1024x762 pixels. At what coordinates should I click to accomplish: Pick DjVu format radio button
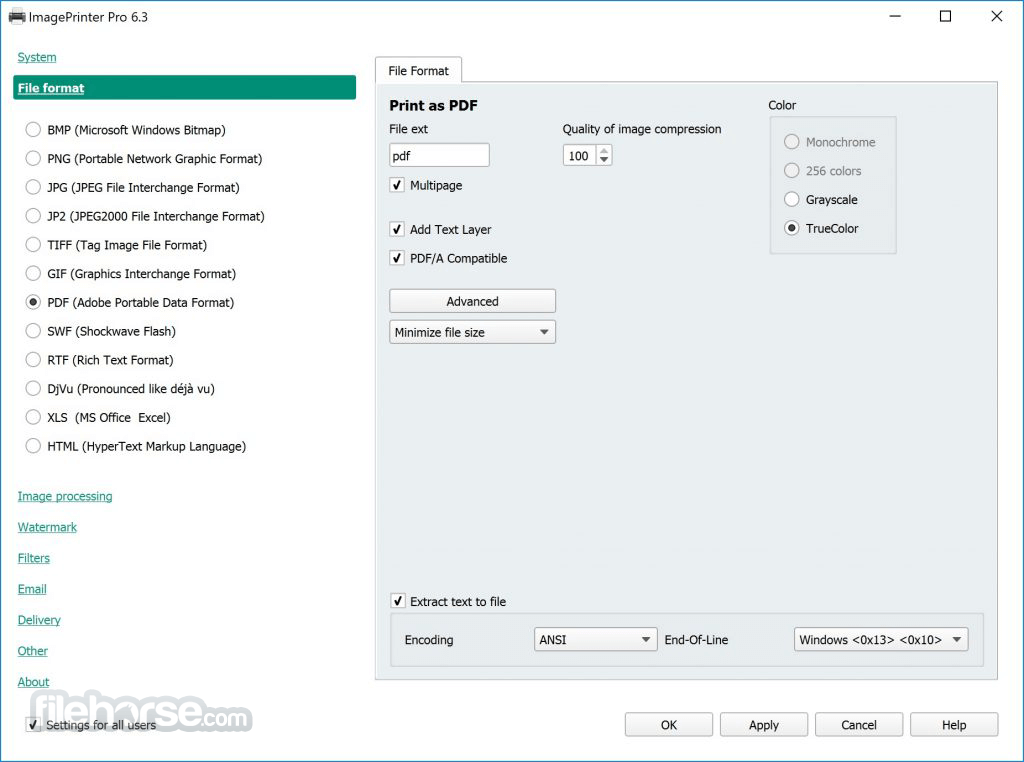(x=33, y=389)
